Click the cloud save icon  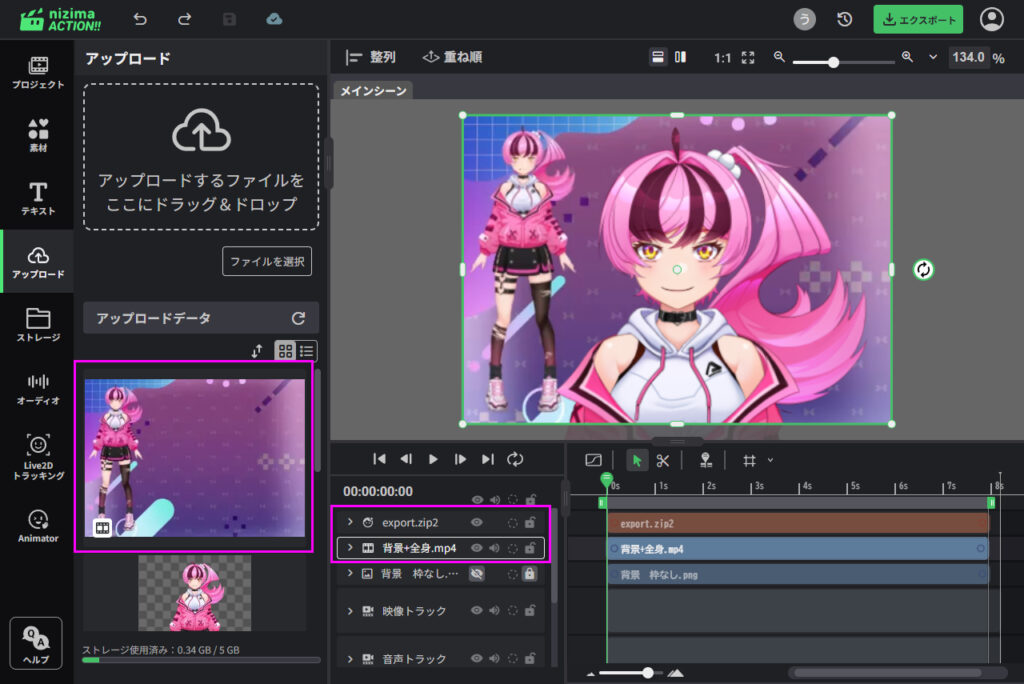click(x=274, y=19)
